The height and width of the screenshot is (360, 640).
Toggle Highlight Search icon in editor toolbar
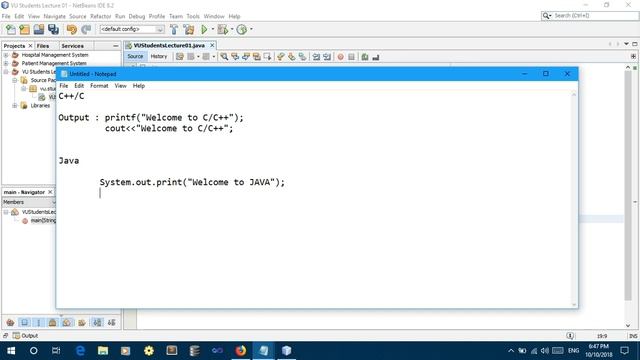257,57
